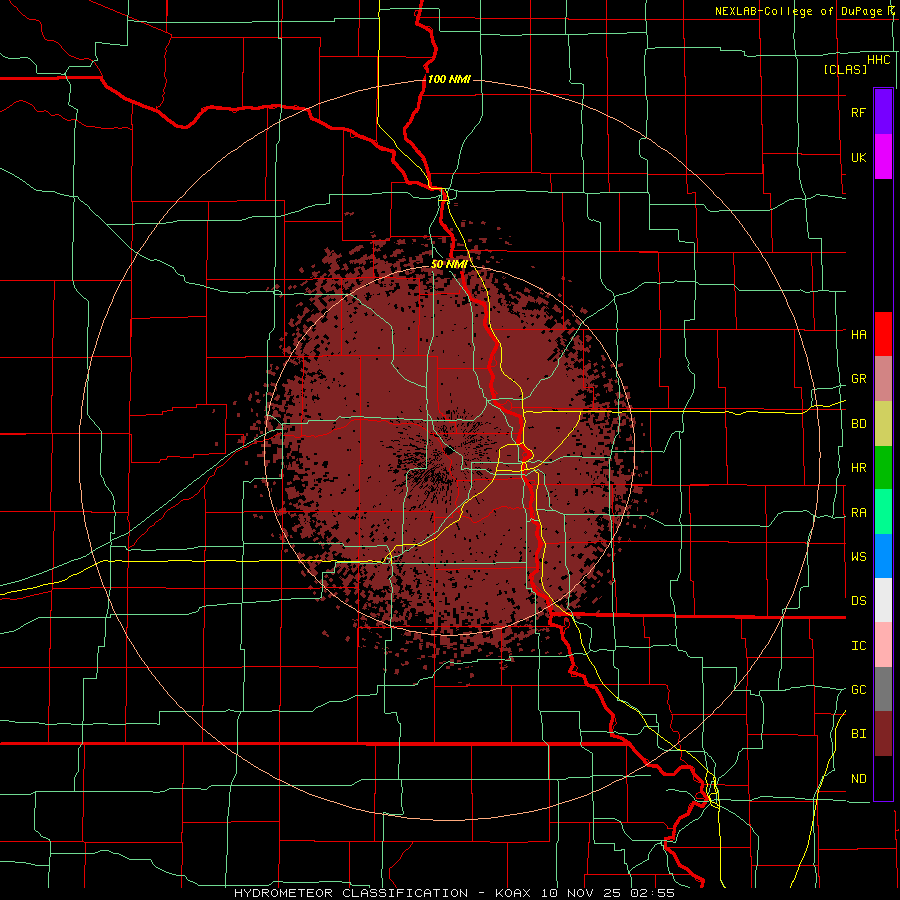The width and height of the screenshot is (900, 900).
Task: Click the red HA legend swatch
Action: click(x=883, y=334)
